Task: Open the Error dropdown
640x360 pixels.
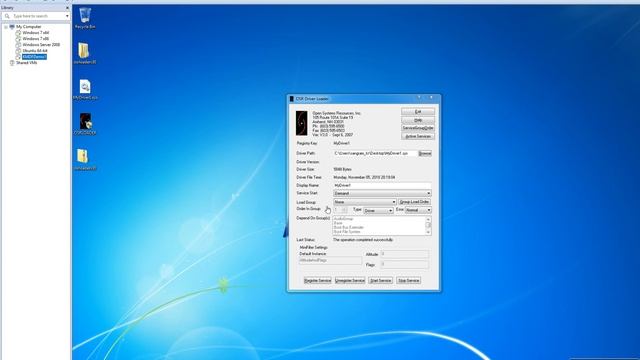Action: tap(418, 210)
